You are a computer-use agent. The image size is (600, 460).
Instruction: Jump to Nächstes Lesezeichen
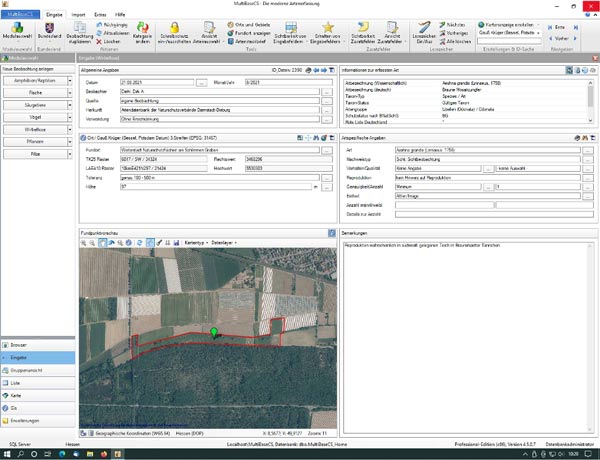(x=452, y=24)
